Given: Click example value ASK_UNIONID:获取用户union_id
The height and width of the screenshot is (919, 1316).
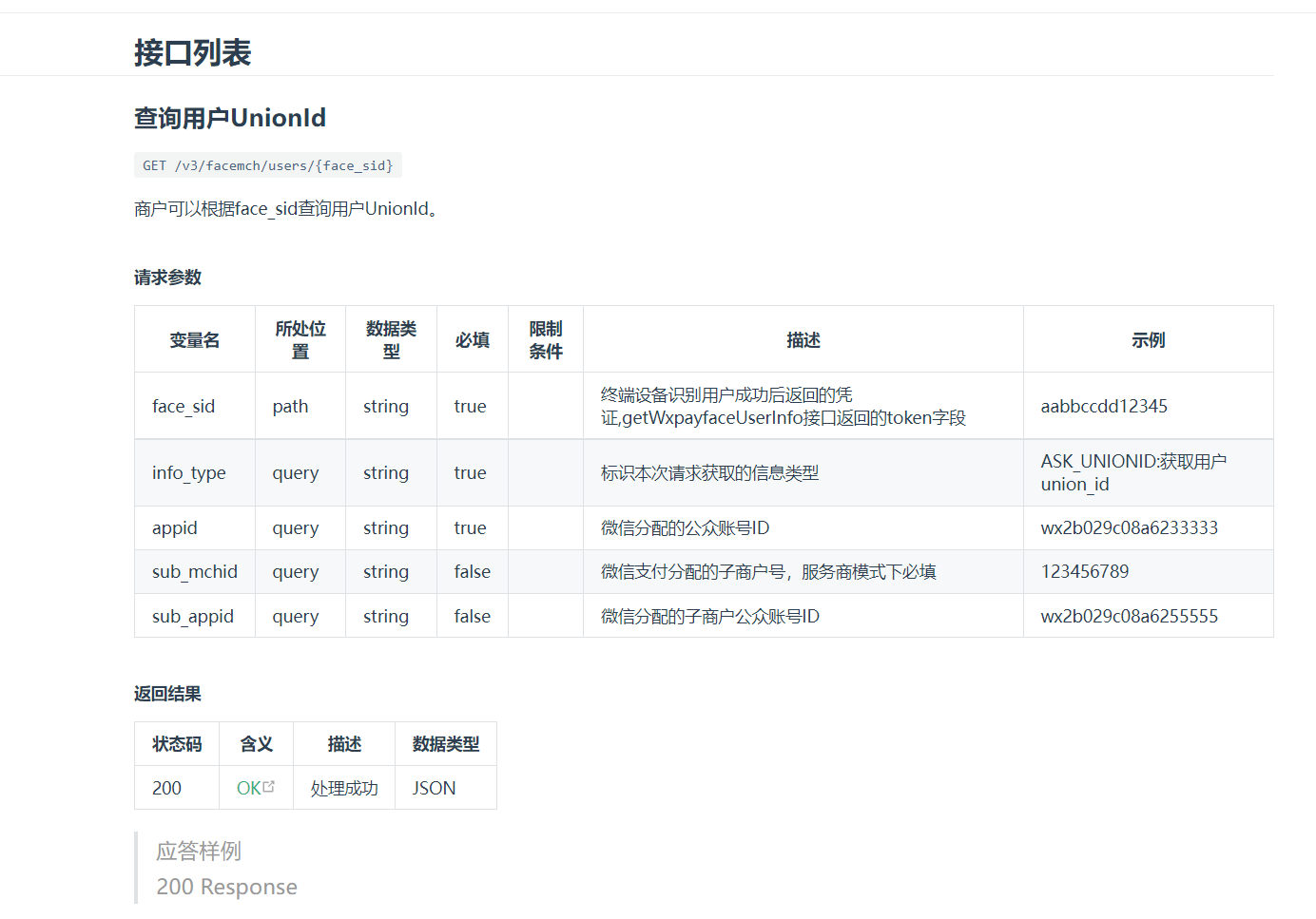Looking at the screenshot, I should click(1133, 472).
